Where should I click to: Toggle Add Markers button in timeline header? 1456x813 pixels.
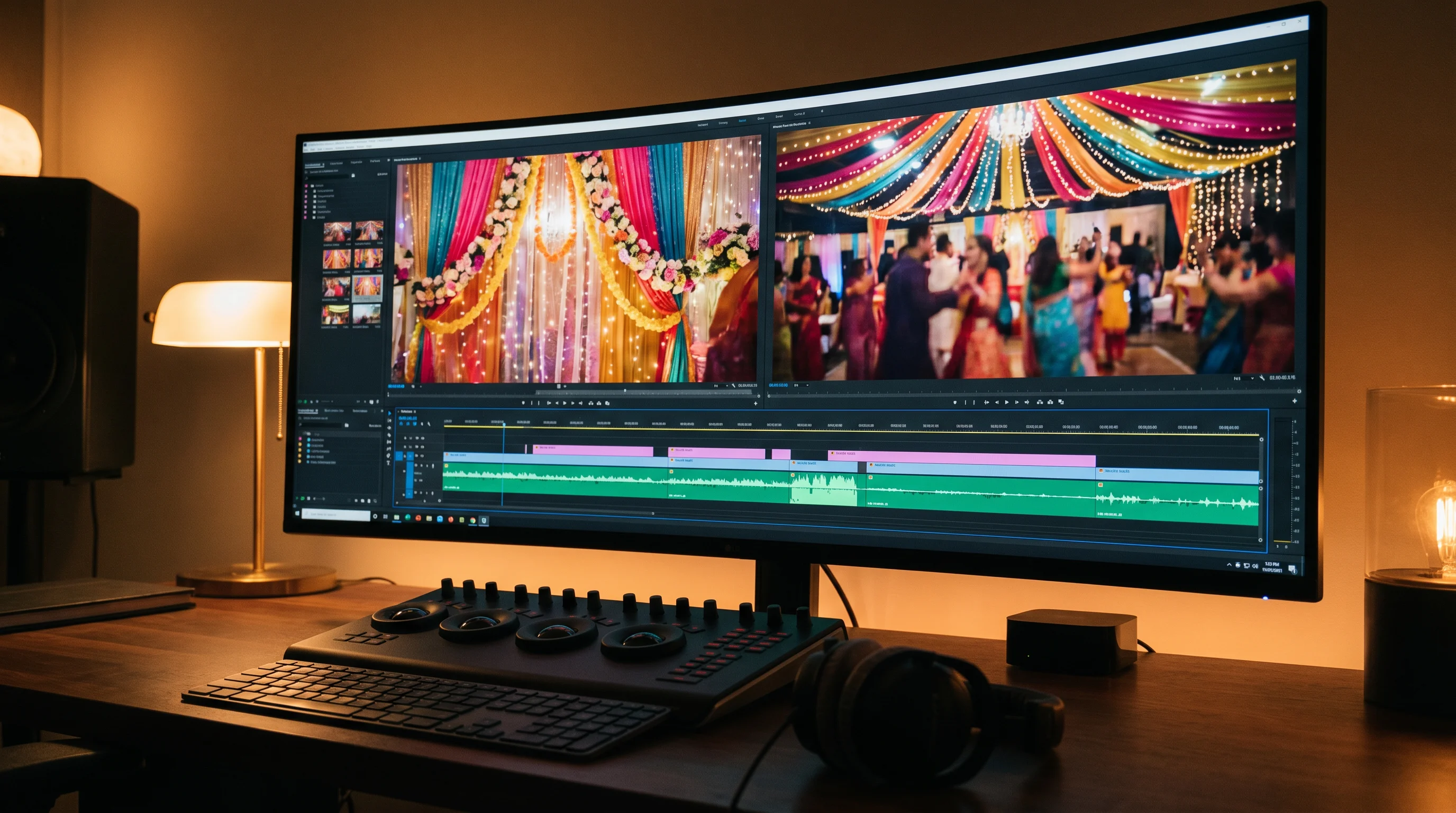coord(422,424)
